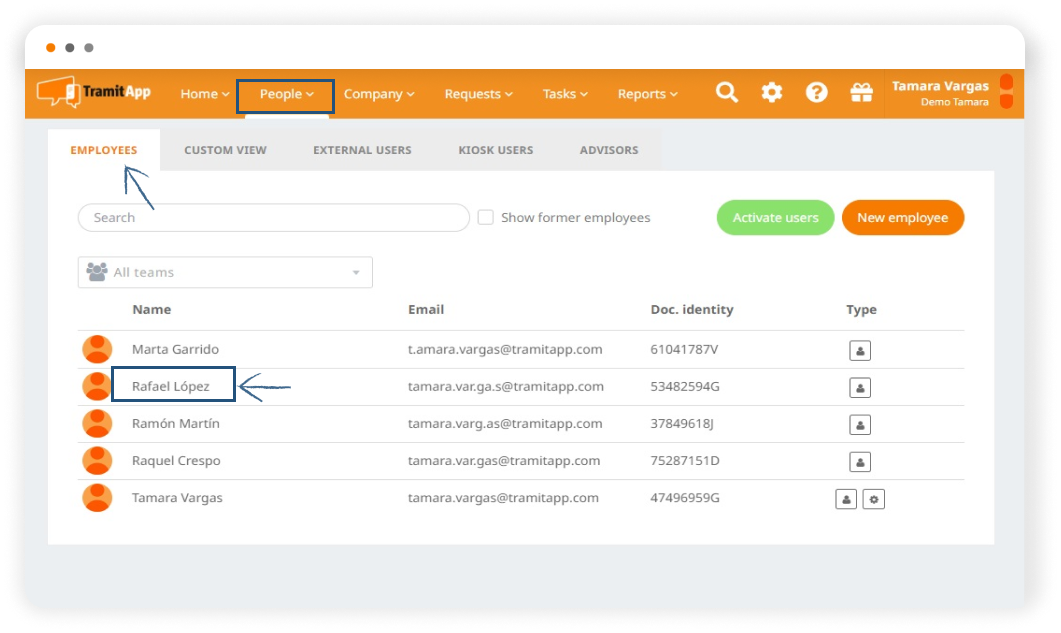Open settings via the gear icon in header

[x=772, y=93]
